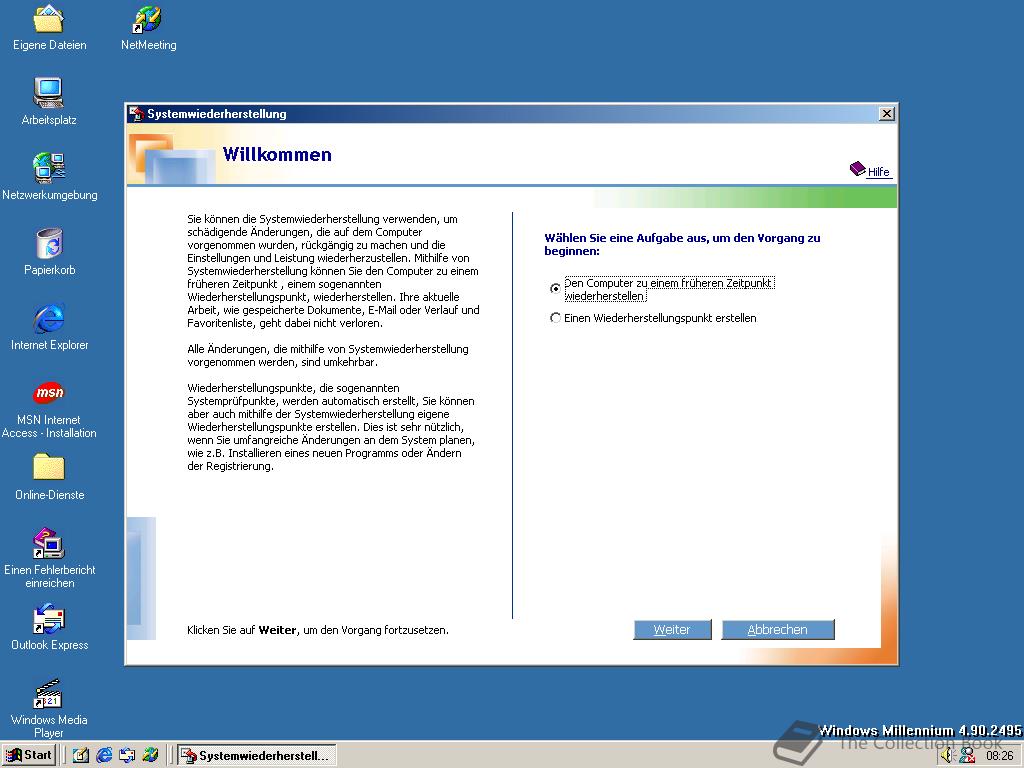
Task: Open the Hilfe link
Action: pyautogui.click(x=870, y=170)
